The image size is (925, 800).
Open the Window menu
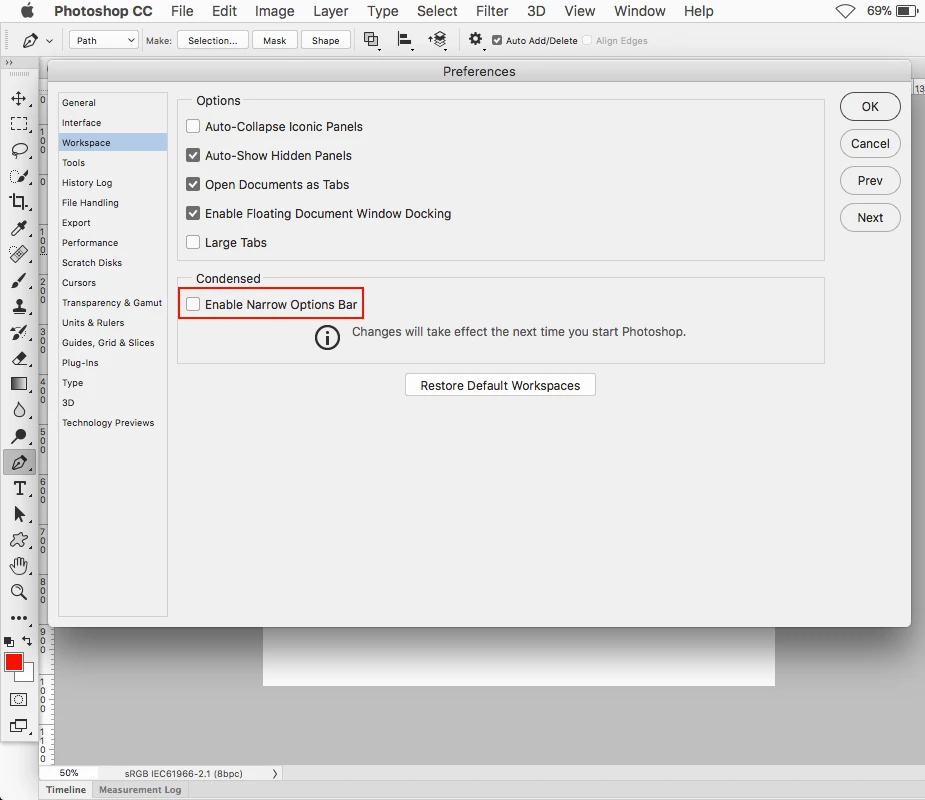[x=639, y=11]
